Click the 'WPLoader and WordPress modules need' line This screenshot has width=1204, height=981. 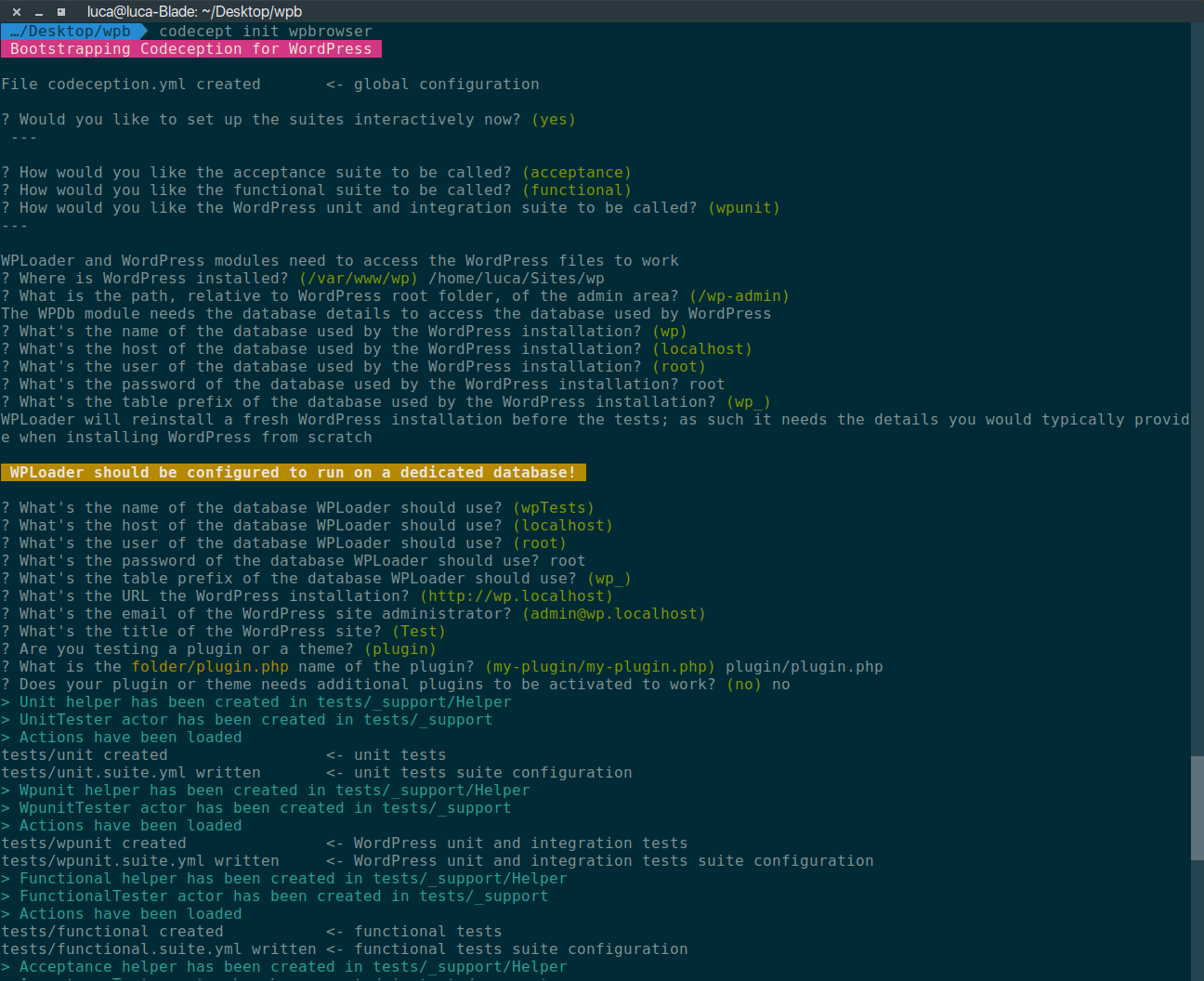(x=340, y=261)
